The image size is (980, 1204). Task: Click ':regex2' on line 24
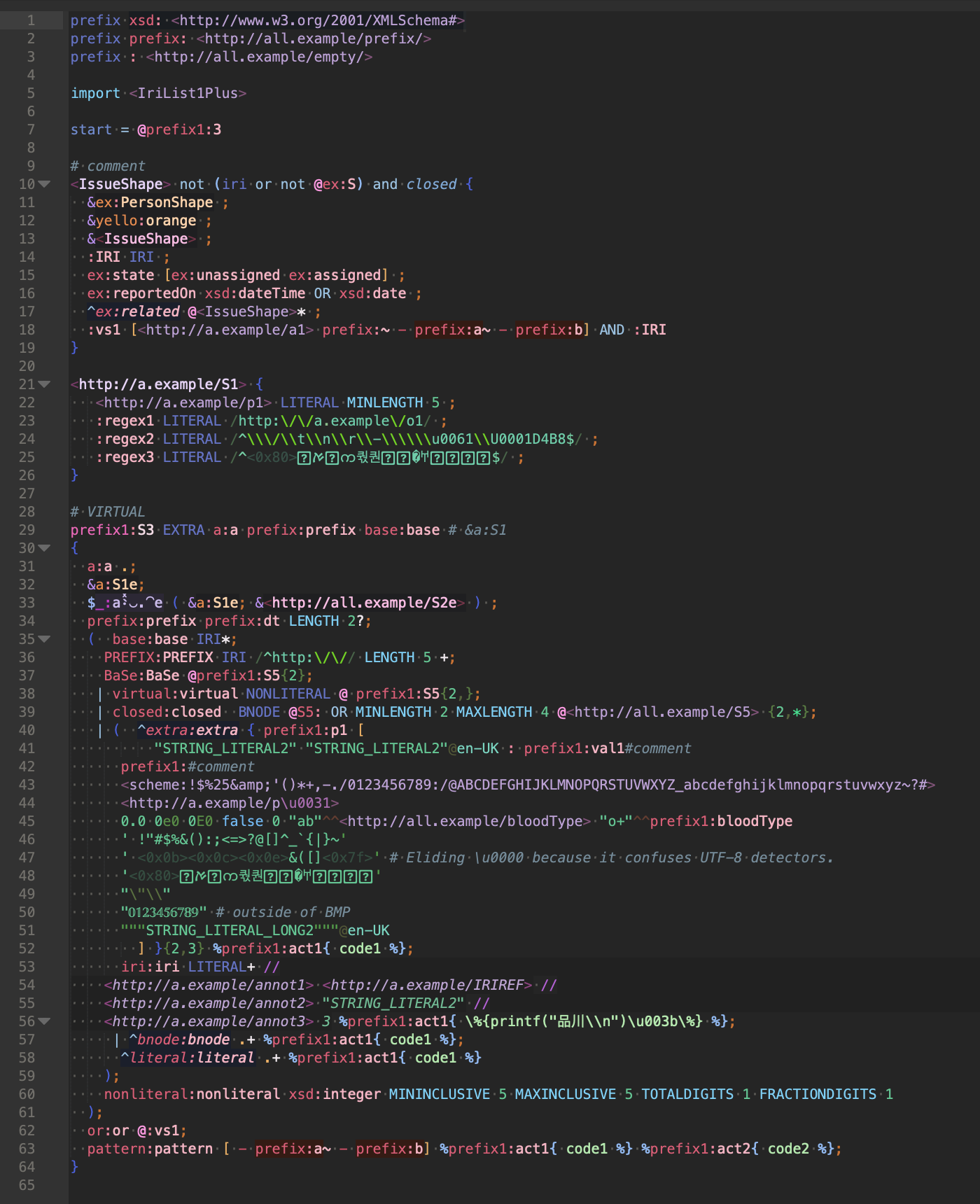(x=125, y=439)
